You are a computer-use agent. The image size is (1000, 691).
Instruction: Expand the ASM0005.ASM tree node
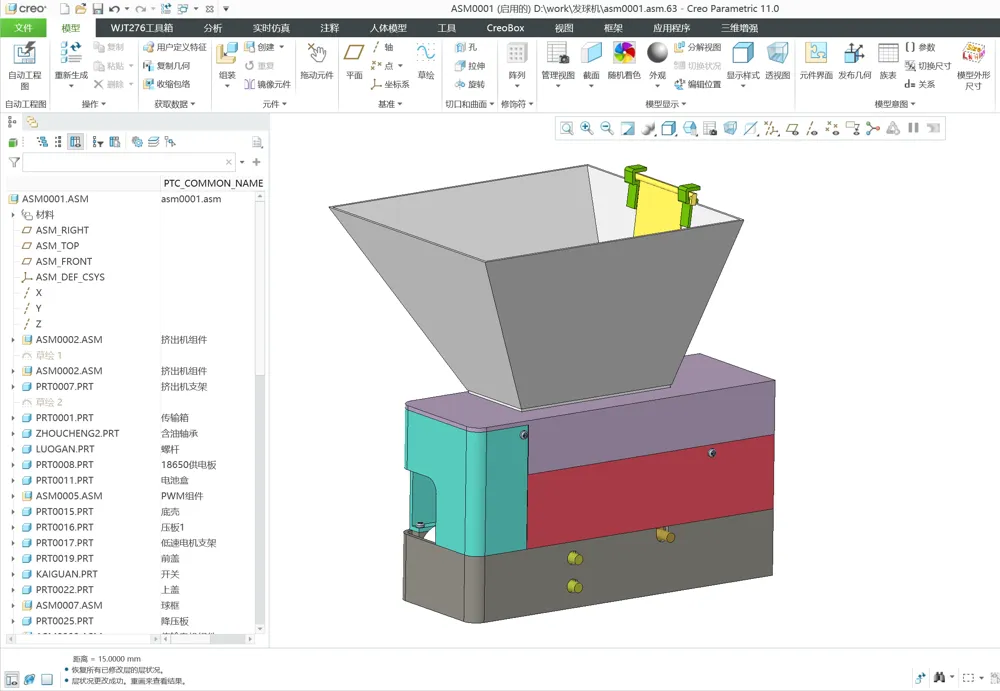(x=13, y=496)
